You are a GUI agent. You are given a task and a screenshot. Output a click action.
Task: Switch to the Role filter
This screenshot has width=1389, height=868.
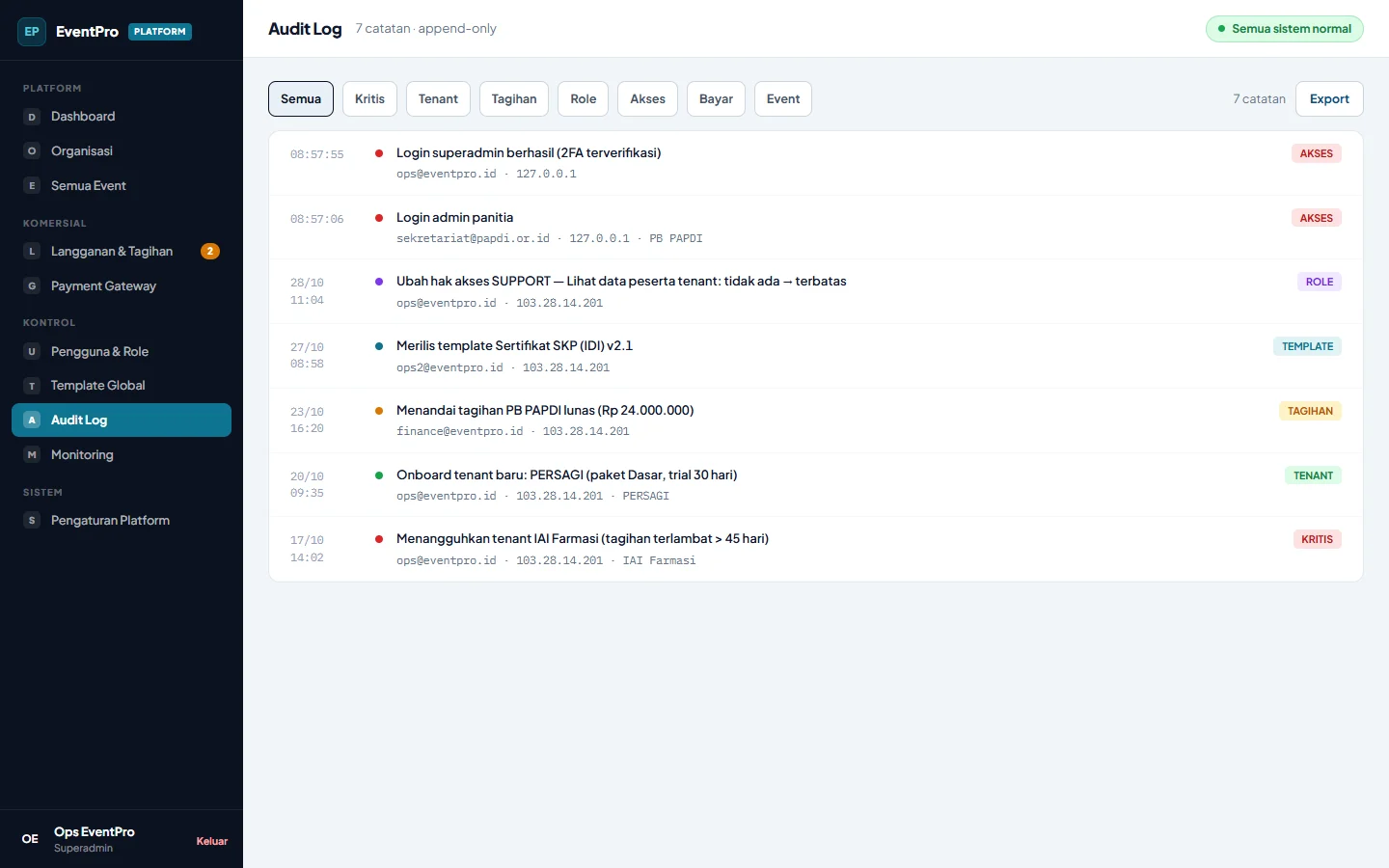click(x=584, y=98)
